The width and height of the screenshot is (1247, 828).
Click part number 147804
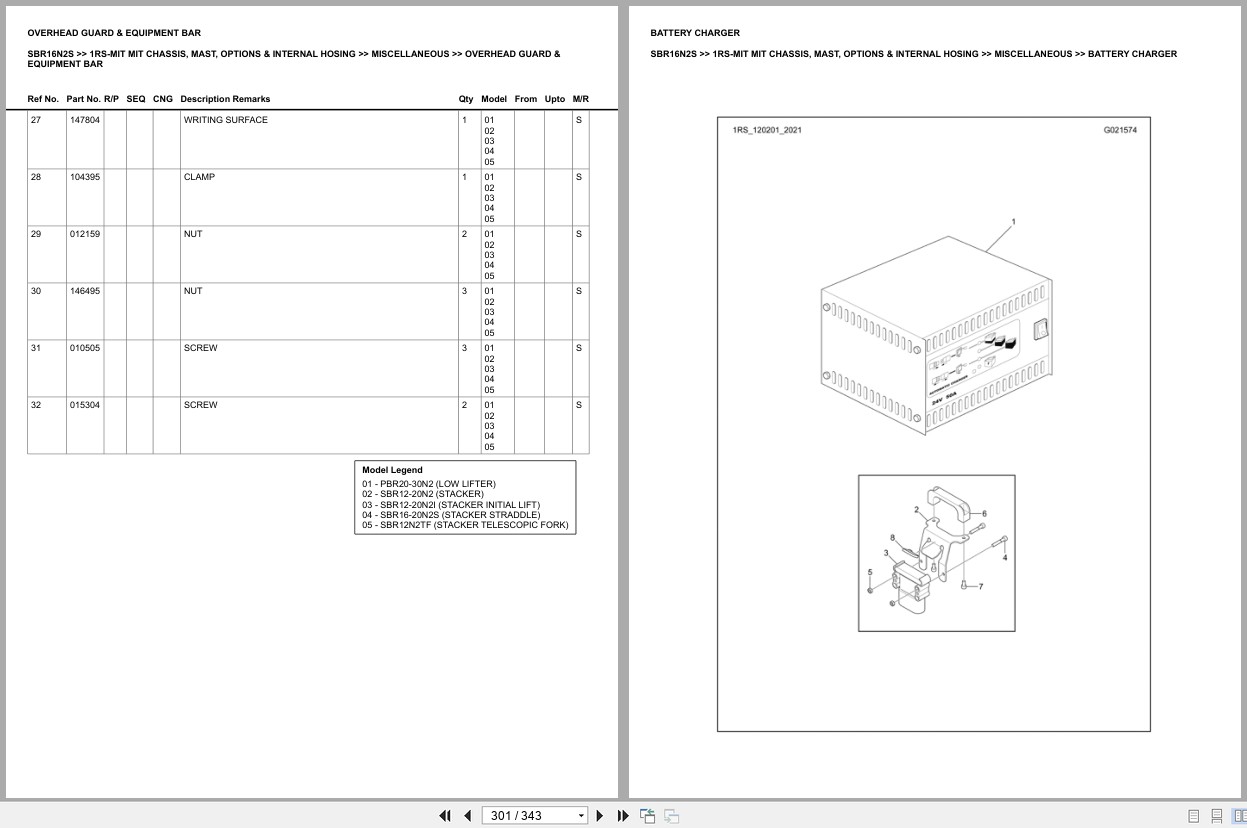pos(84,120)
